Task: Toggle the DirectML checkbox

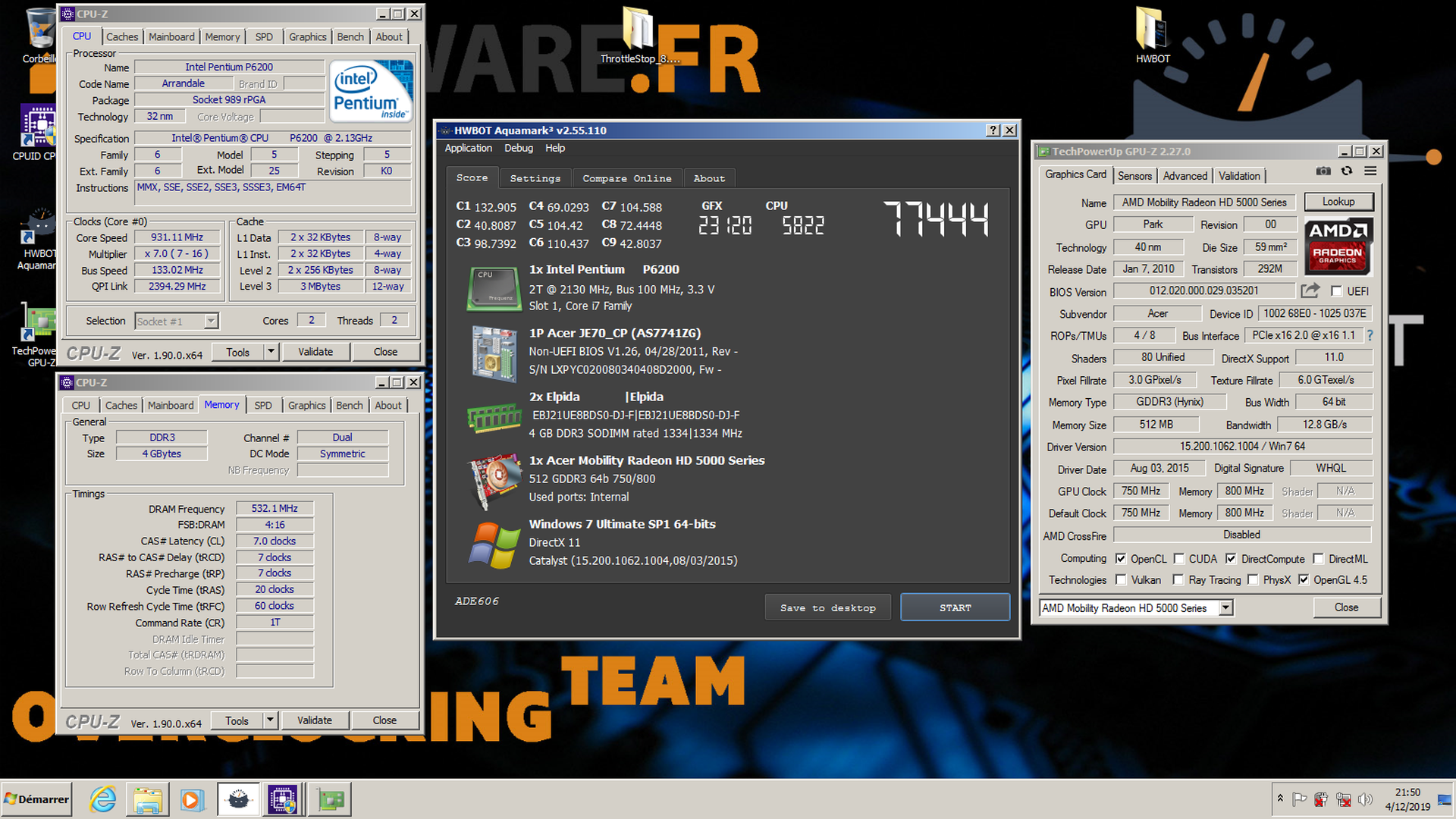Action: (x=1319, y=559)
